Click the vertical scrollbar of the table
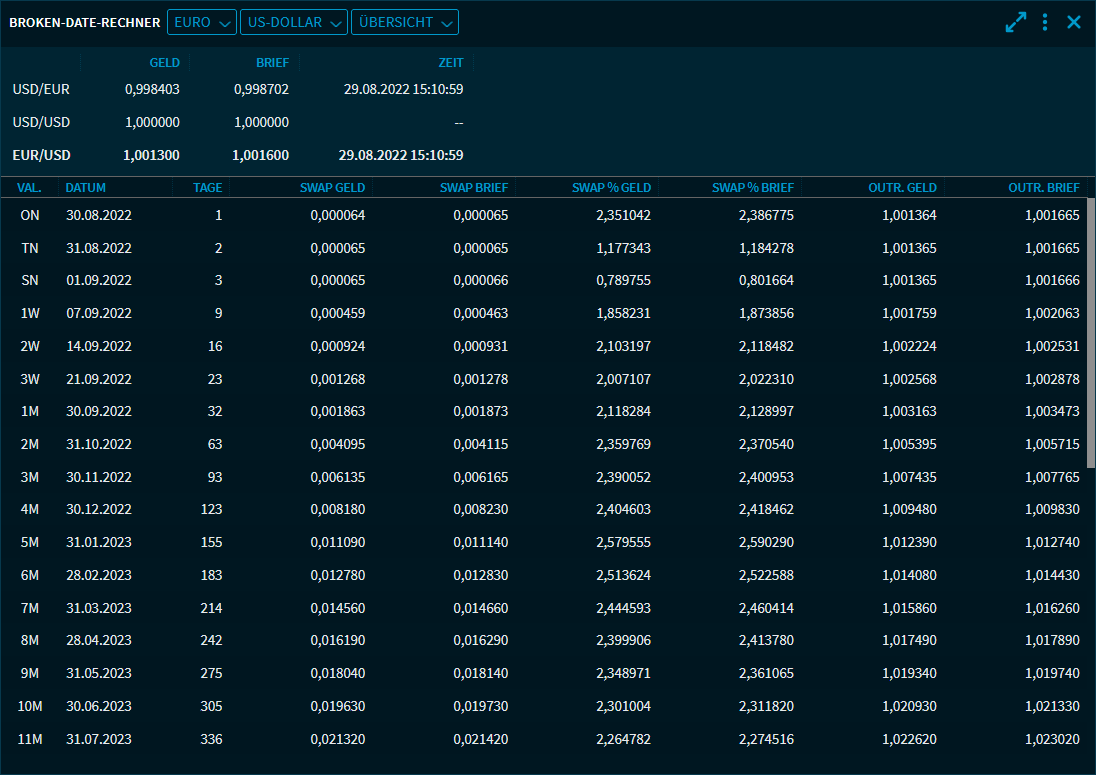 [x=1090, y=330]
